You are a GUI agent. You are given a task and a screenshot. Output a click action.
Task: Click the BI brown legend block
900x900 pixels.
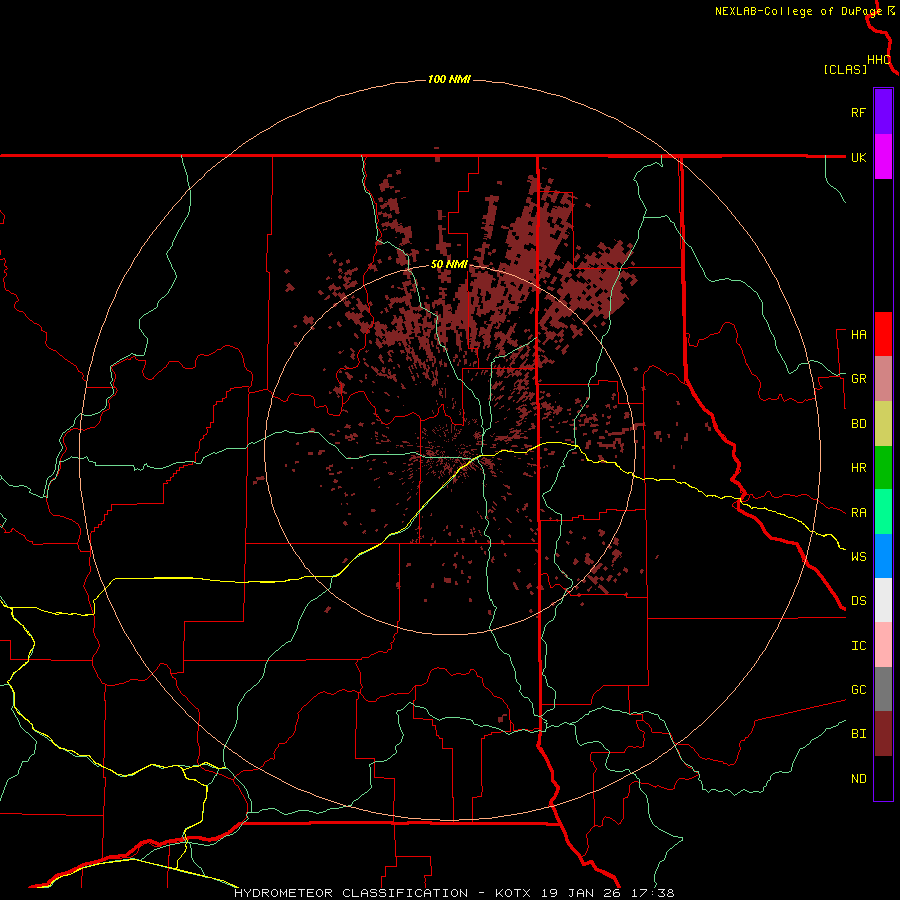pyautogui.click(x=883, y=734)
